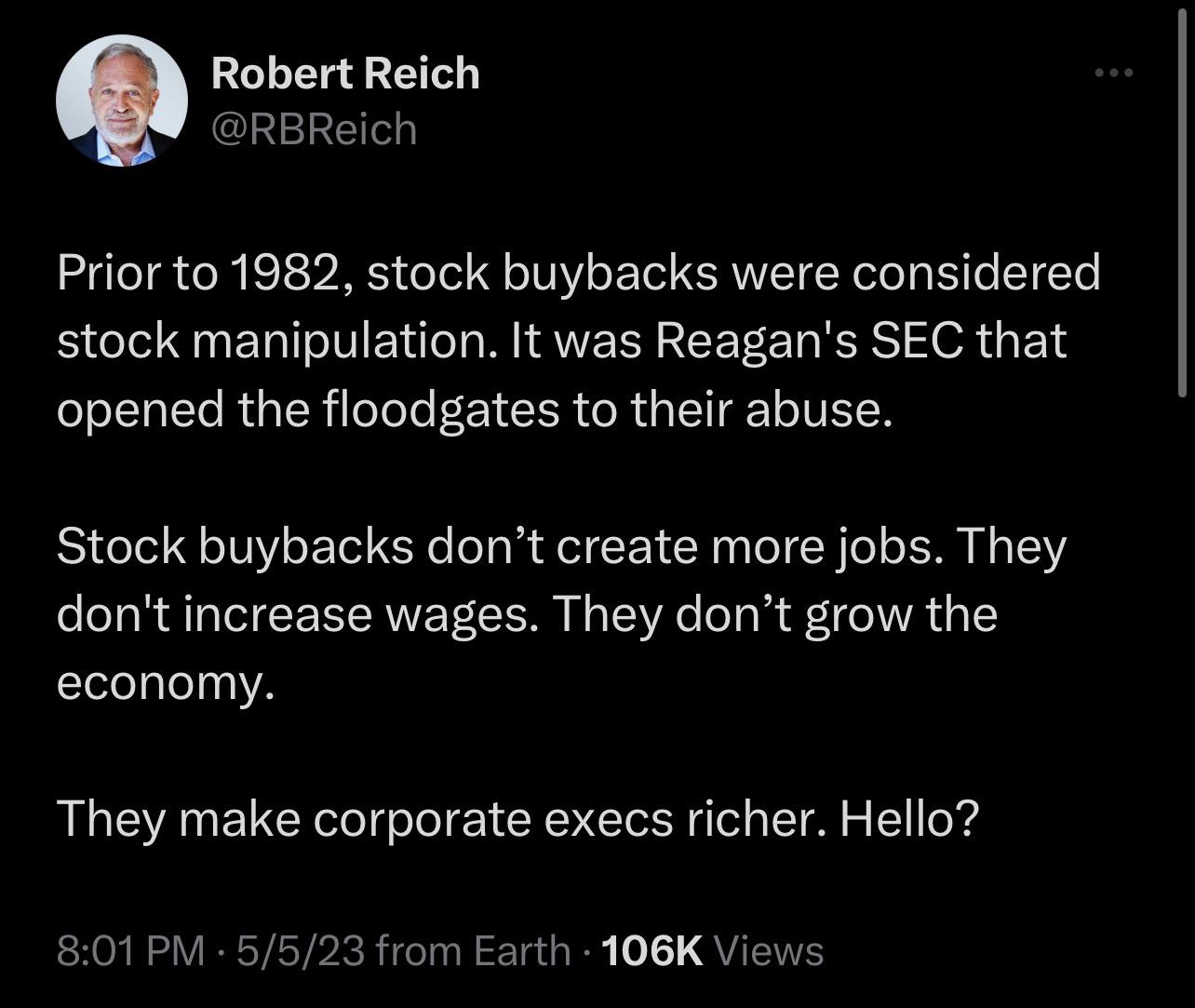Image resolution: width=1195 pixels, height=1008 pixels.
Task: Click the 8:01 PM timestamp
Action: pos(130,951)
